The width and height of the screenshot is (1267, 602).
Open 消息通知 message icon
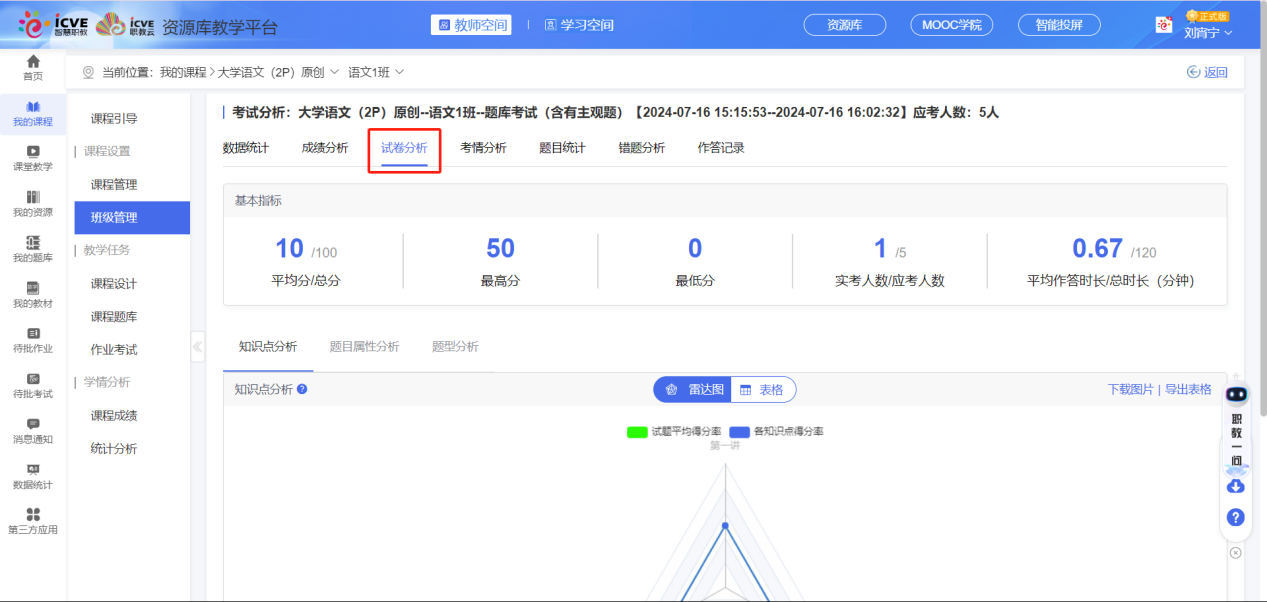point(33,430)
